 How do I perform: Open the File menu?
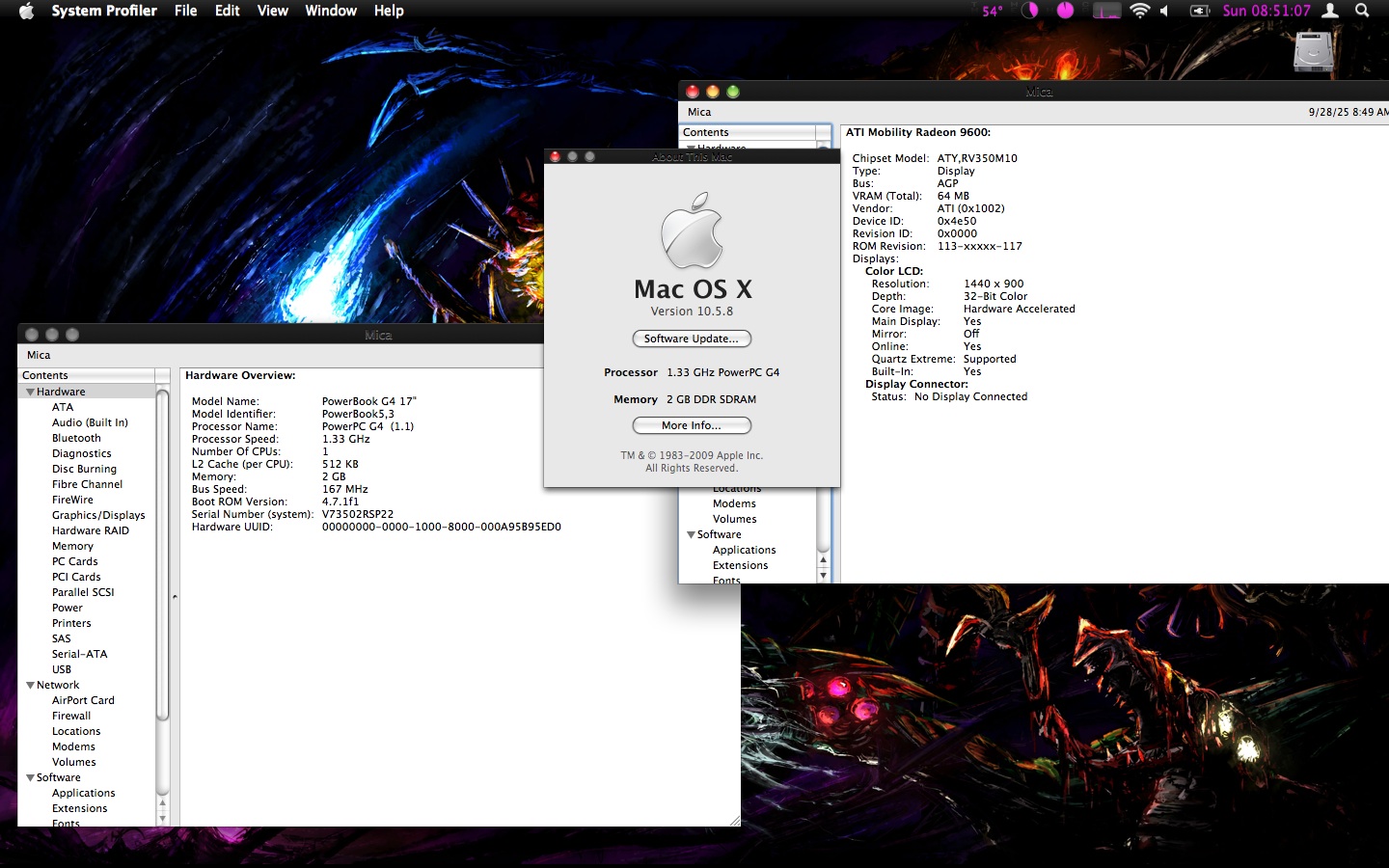185,11
